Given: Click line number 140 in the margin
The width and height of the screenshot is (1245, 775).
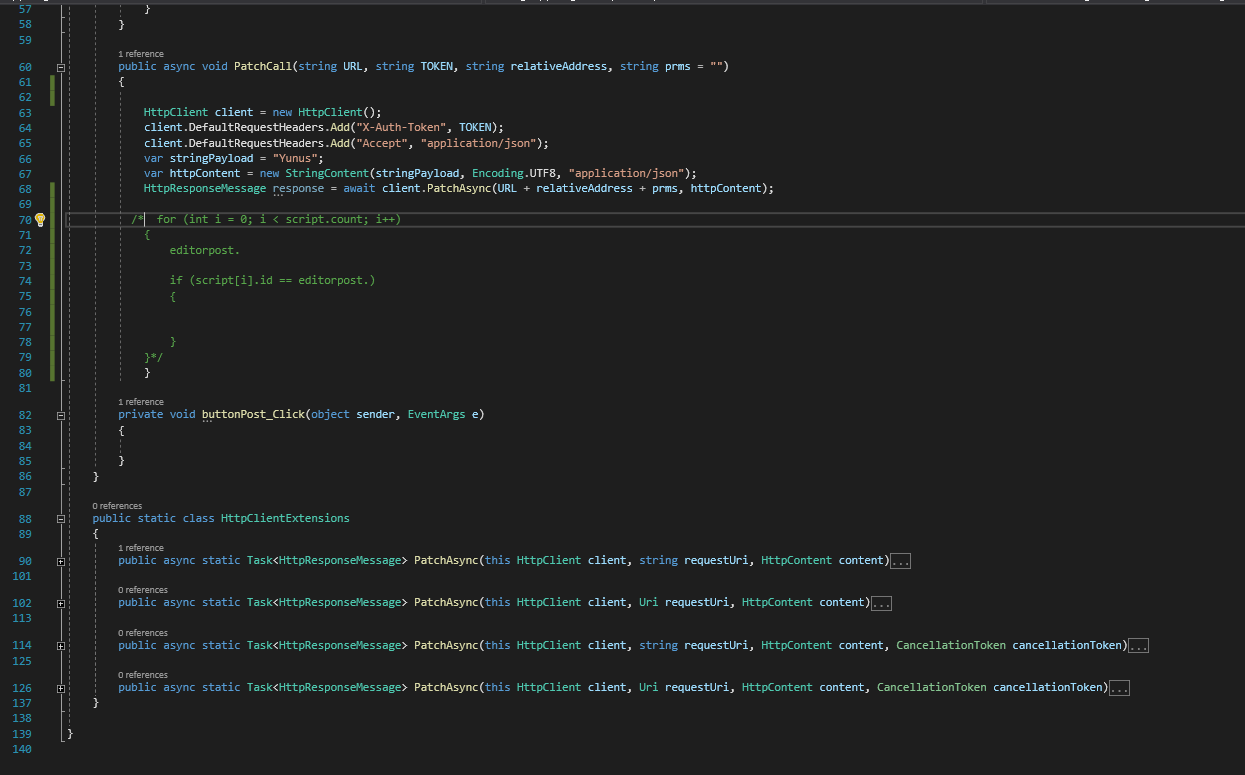Looking at the screenshot, I should (22, 750).
